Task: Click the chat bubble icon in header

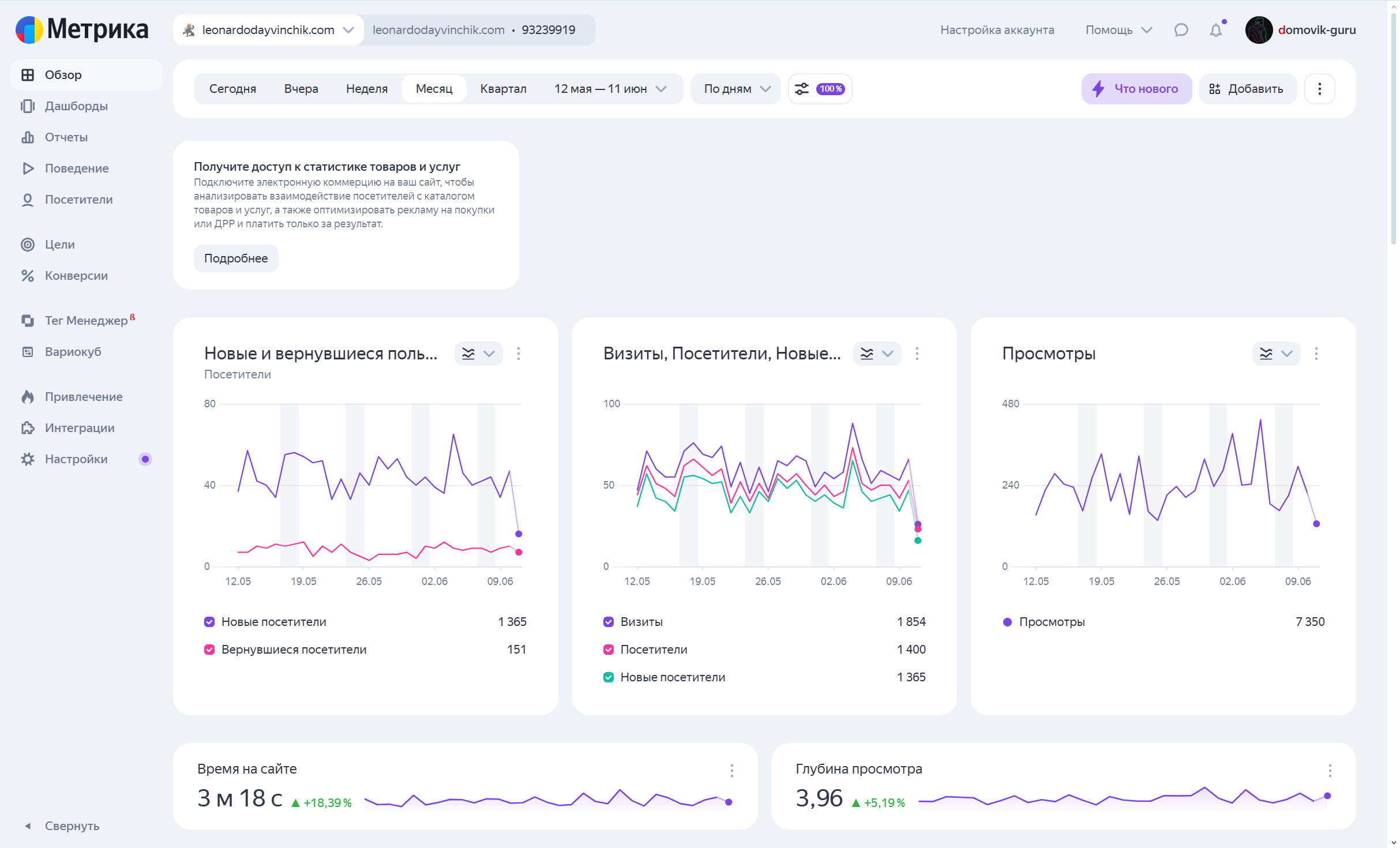Action: click(1181, 30)
